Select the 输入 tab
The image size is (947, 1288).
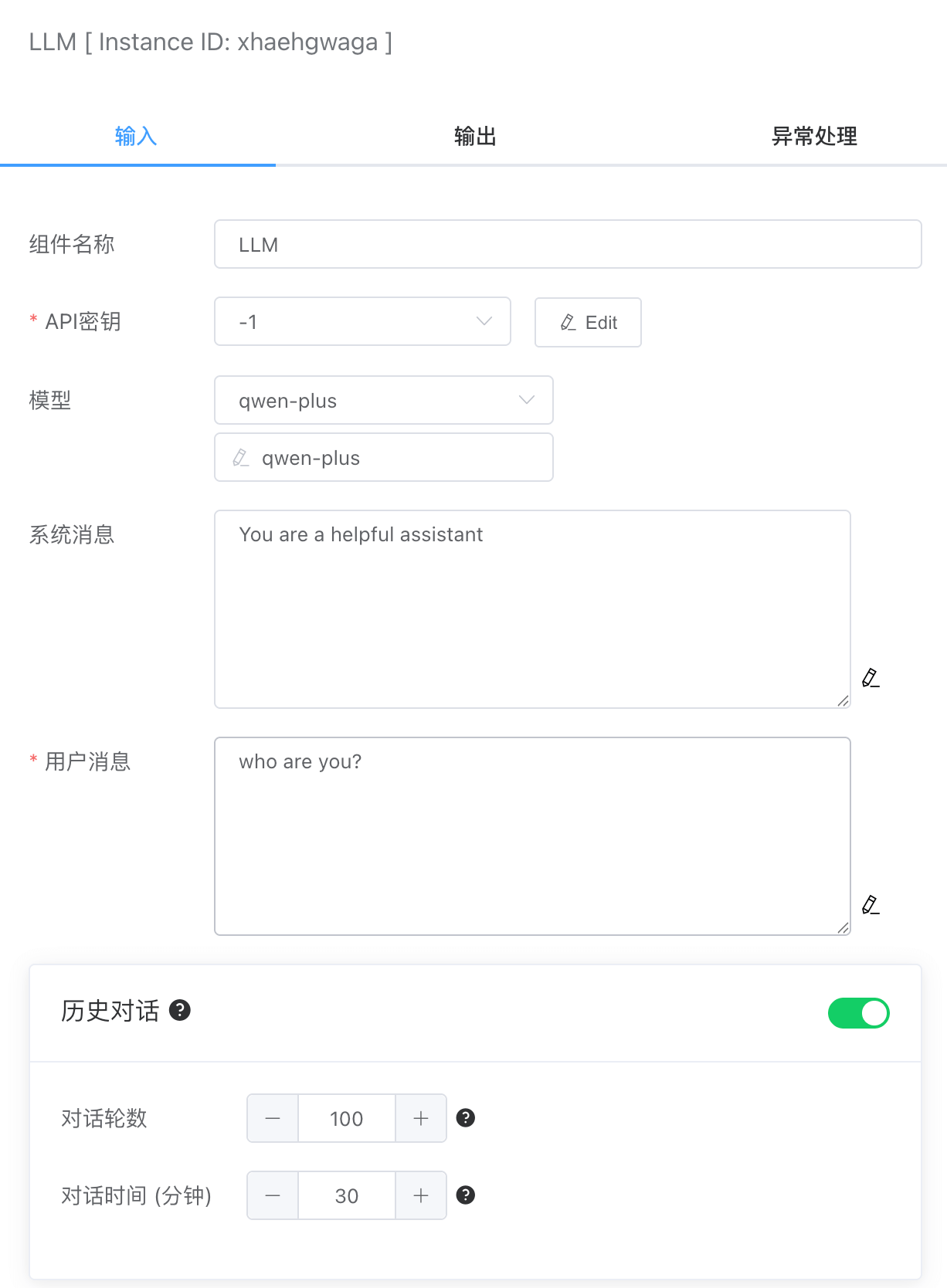tap(136, 137)
